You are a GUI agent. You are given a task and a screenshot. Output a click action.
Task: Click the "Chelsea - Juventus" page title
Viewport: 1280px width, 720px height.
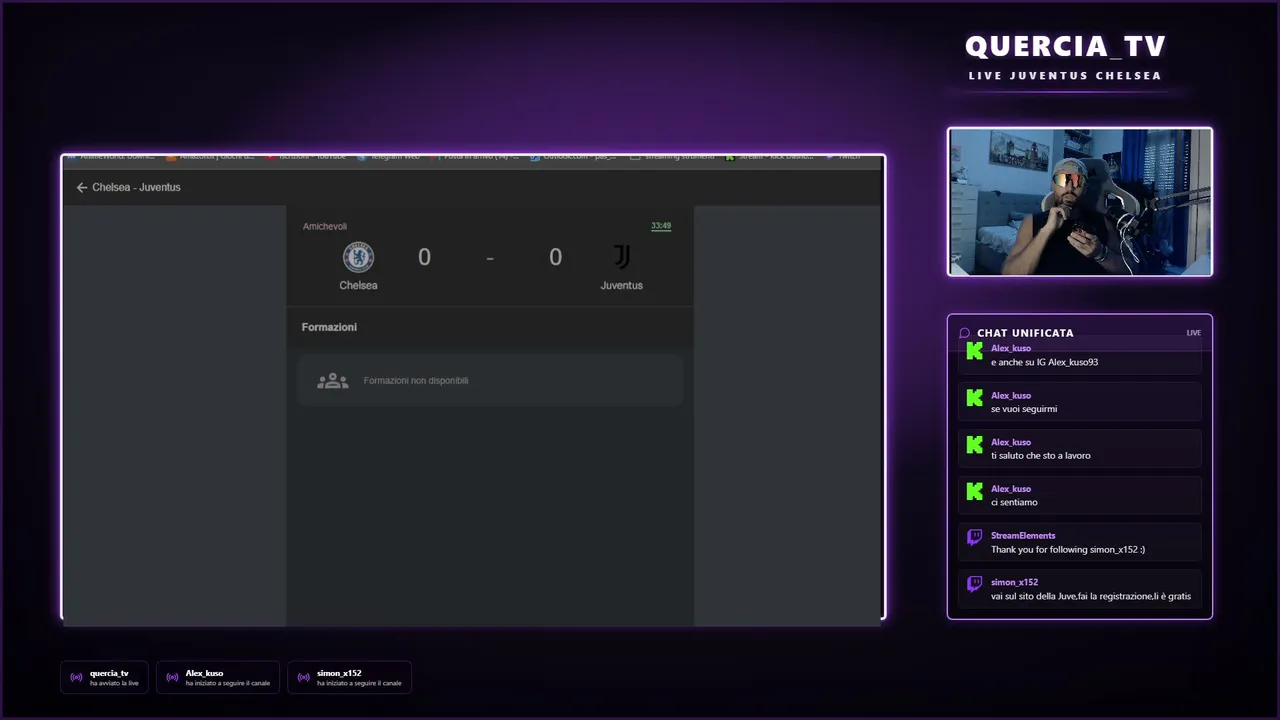[136, 187]
